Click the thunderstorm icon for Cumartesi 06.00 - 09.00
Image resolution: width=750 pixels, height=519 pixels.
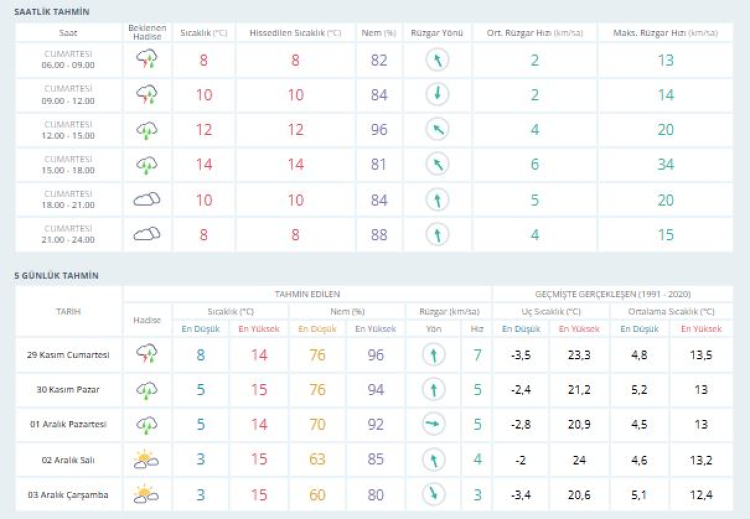tap(147, 60)
